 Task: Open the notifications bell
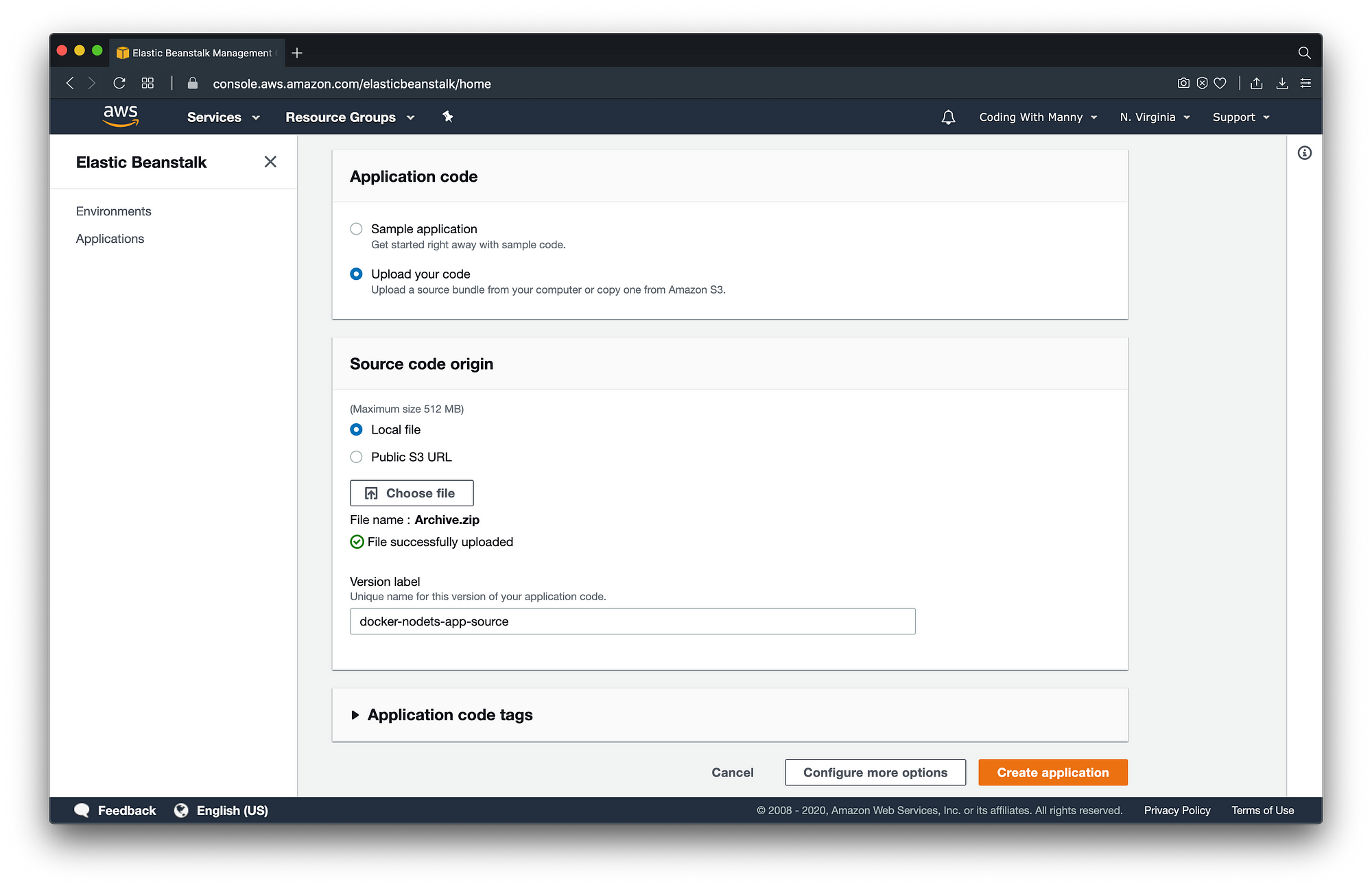pos(948,117)
